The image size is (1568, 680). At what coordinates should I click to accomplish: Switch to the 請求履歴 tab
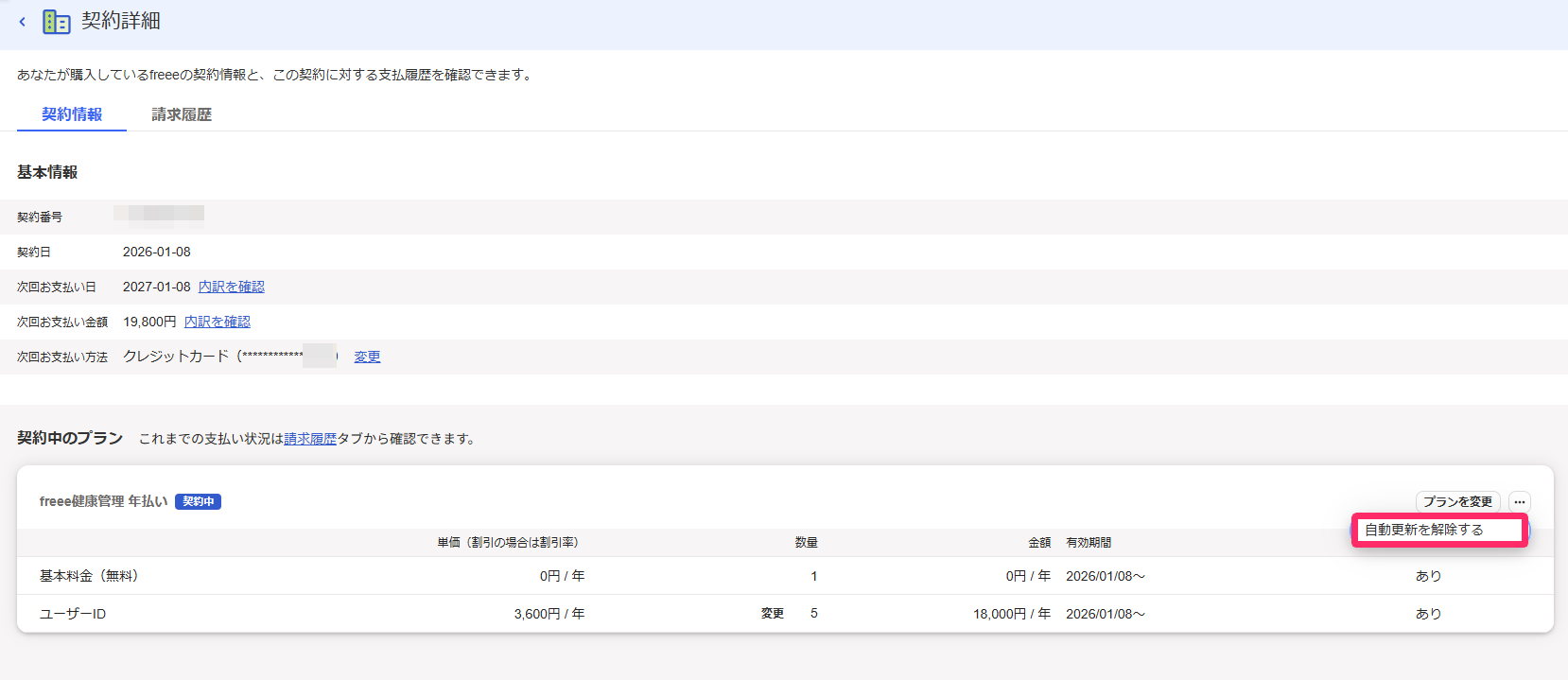tap(182, 114)
